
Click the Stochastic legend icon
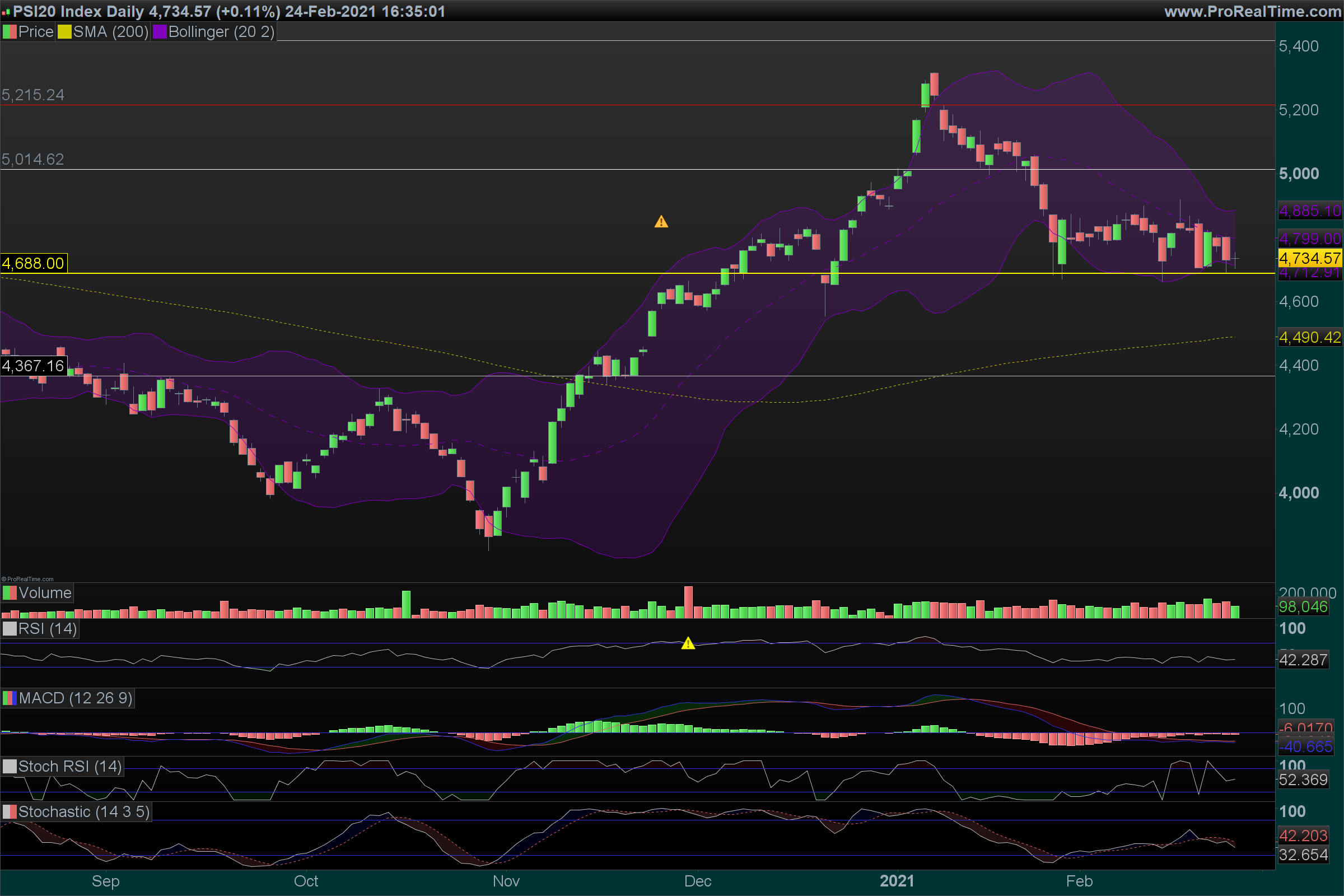click(x=9, y=811)
